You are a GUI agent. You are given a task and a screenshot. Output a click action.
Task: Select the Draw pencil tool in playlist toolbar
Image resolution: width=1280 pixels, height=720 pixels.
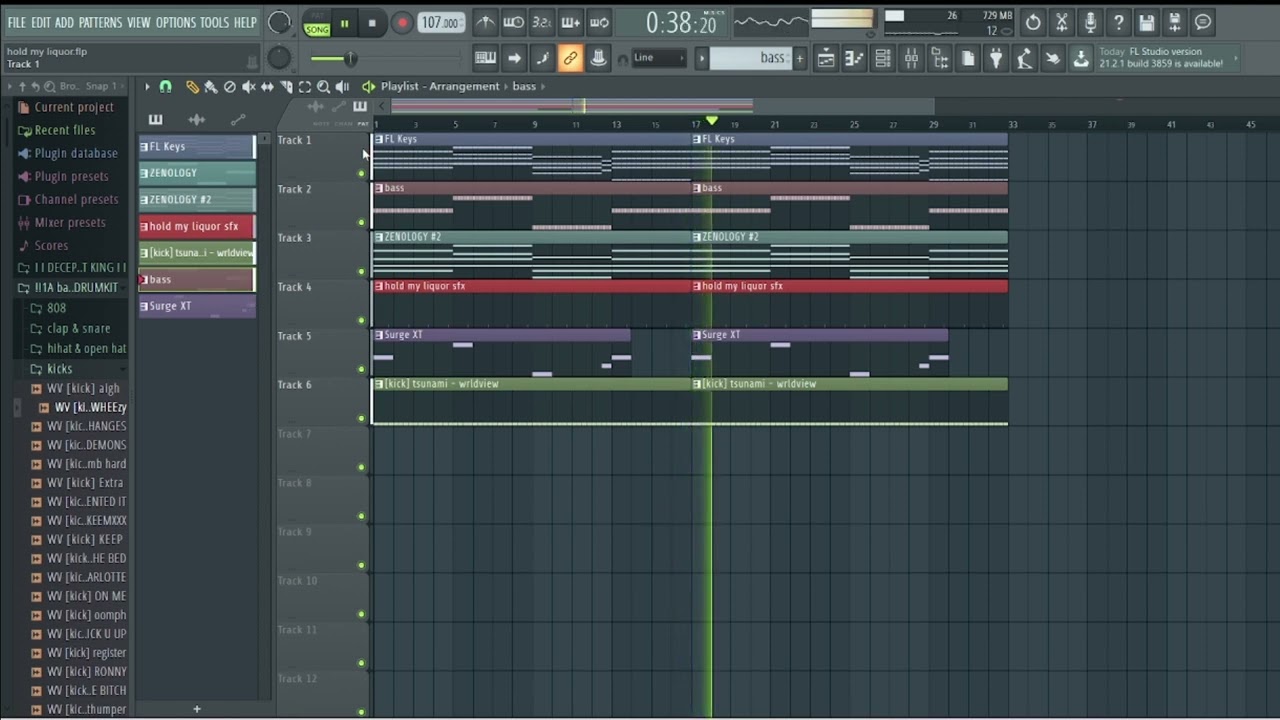pos(192,87)
